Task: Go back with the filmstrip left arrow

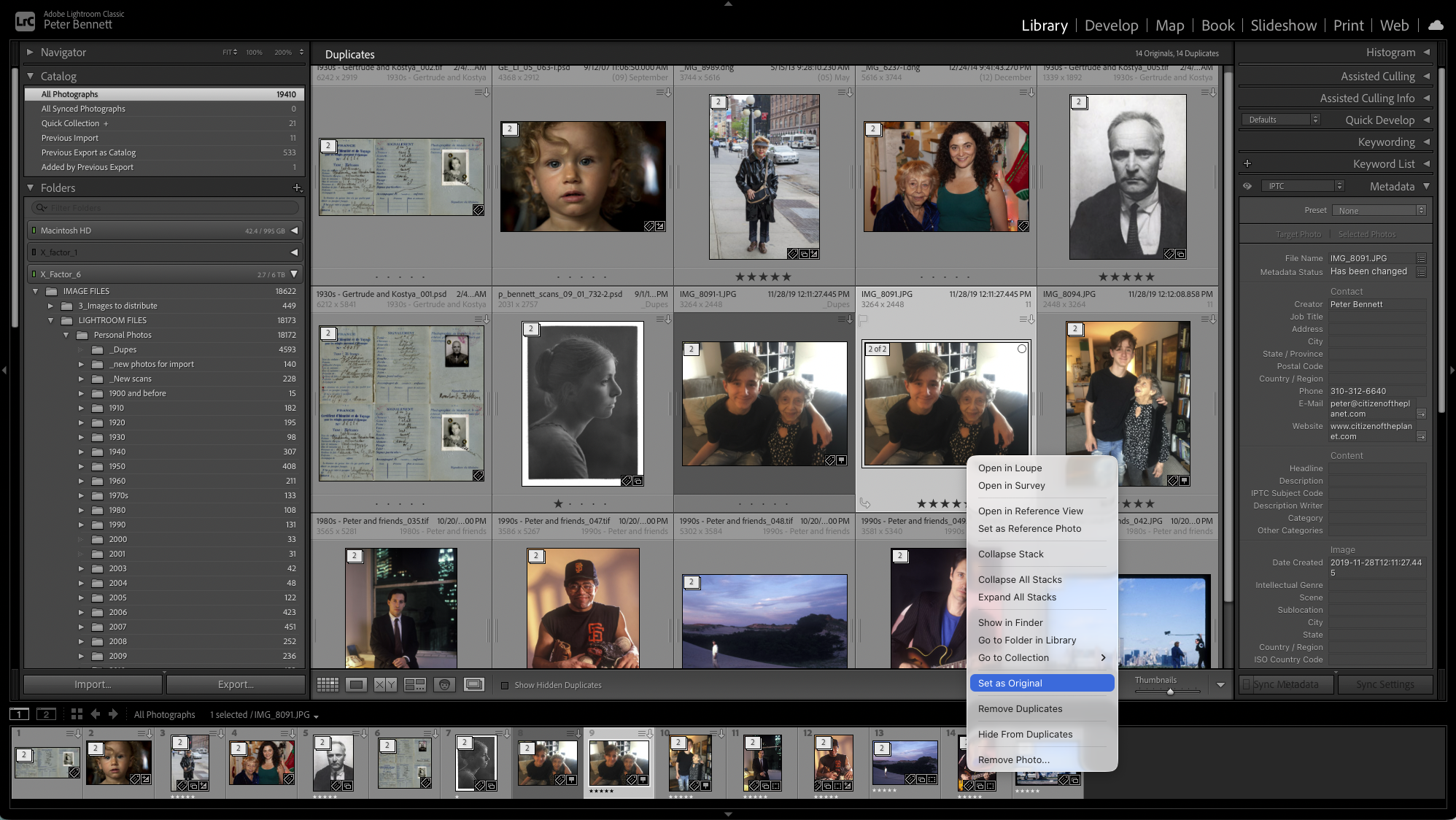Action: [96, 714]
